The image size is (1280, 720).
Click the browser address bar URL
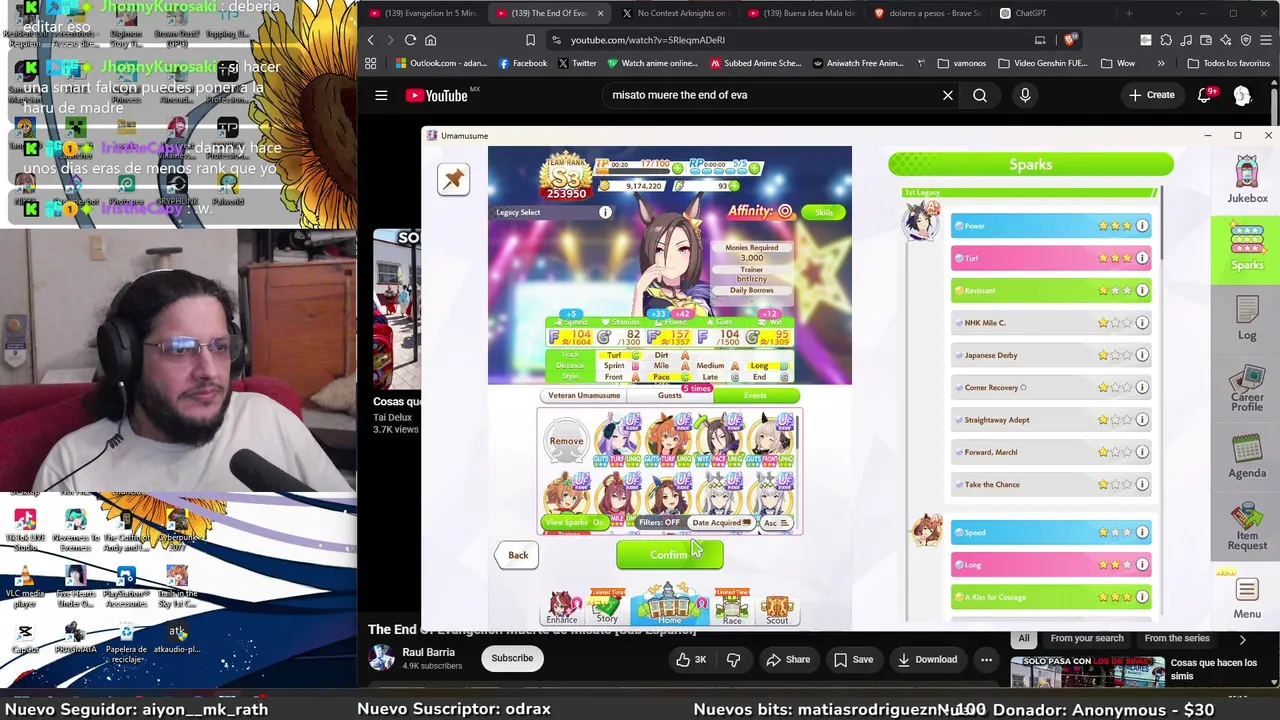[x=648, y=40]
